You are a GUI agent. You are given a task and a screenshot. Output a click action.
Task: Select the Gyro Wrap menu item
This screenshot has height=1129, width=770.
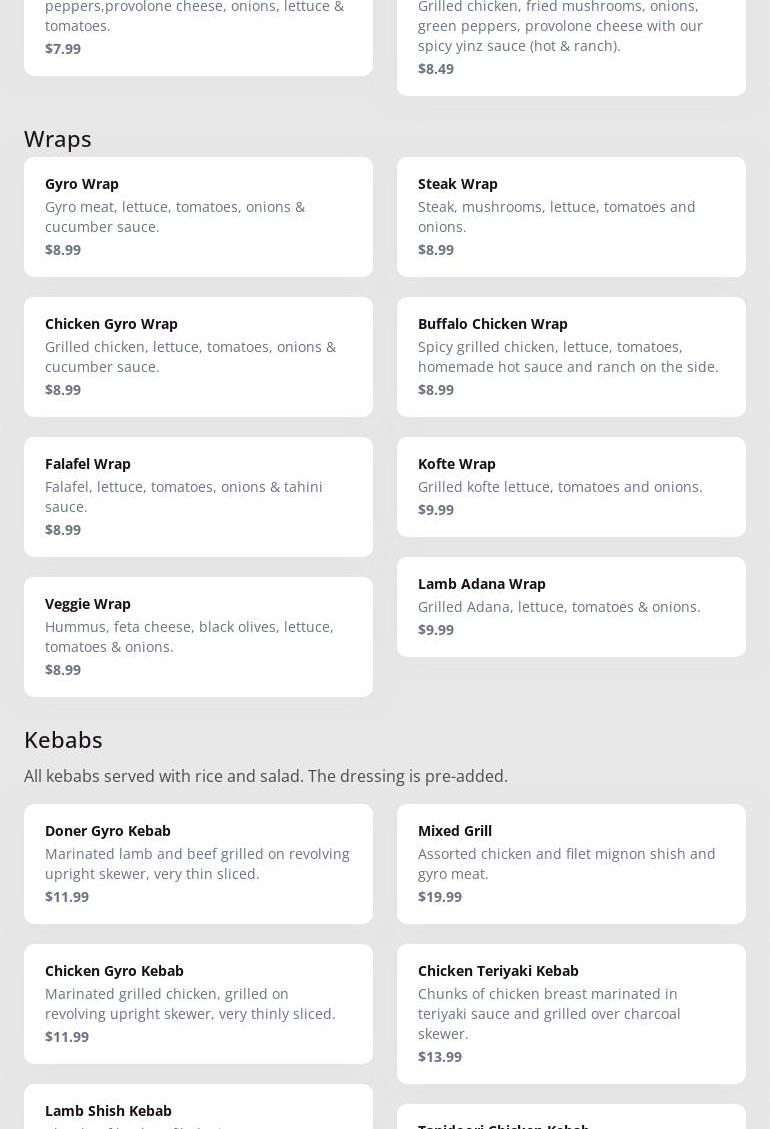coord(198,216)
